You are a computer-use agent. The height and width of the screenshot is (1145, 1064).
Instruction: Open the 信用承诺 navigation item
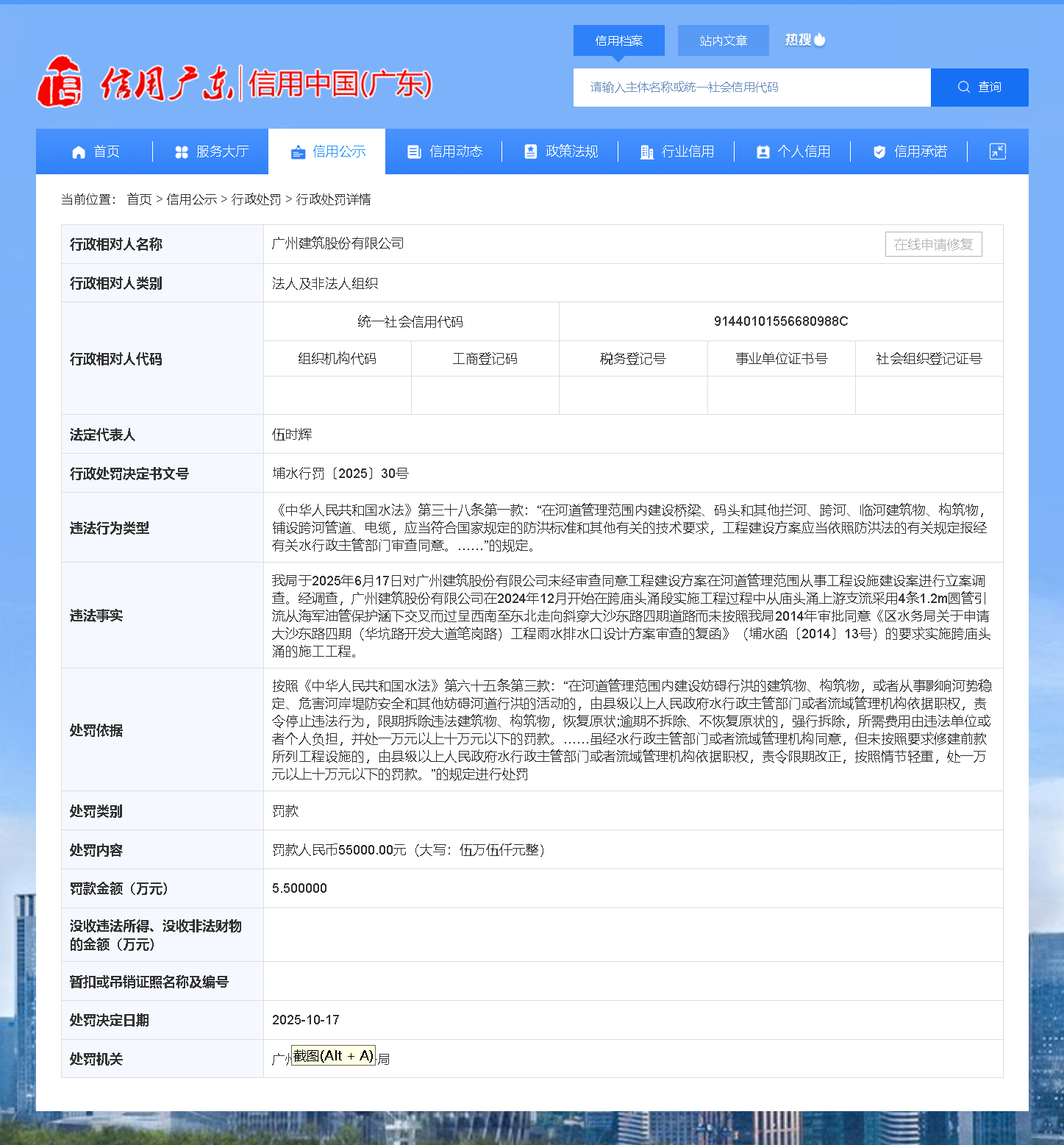point(909,151)
